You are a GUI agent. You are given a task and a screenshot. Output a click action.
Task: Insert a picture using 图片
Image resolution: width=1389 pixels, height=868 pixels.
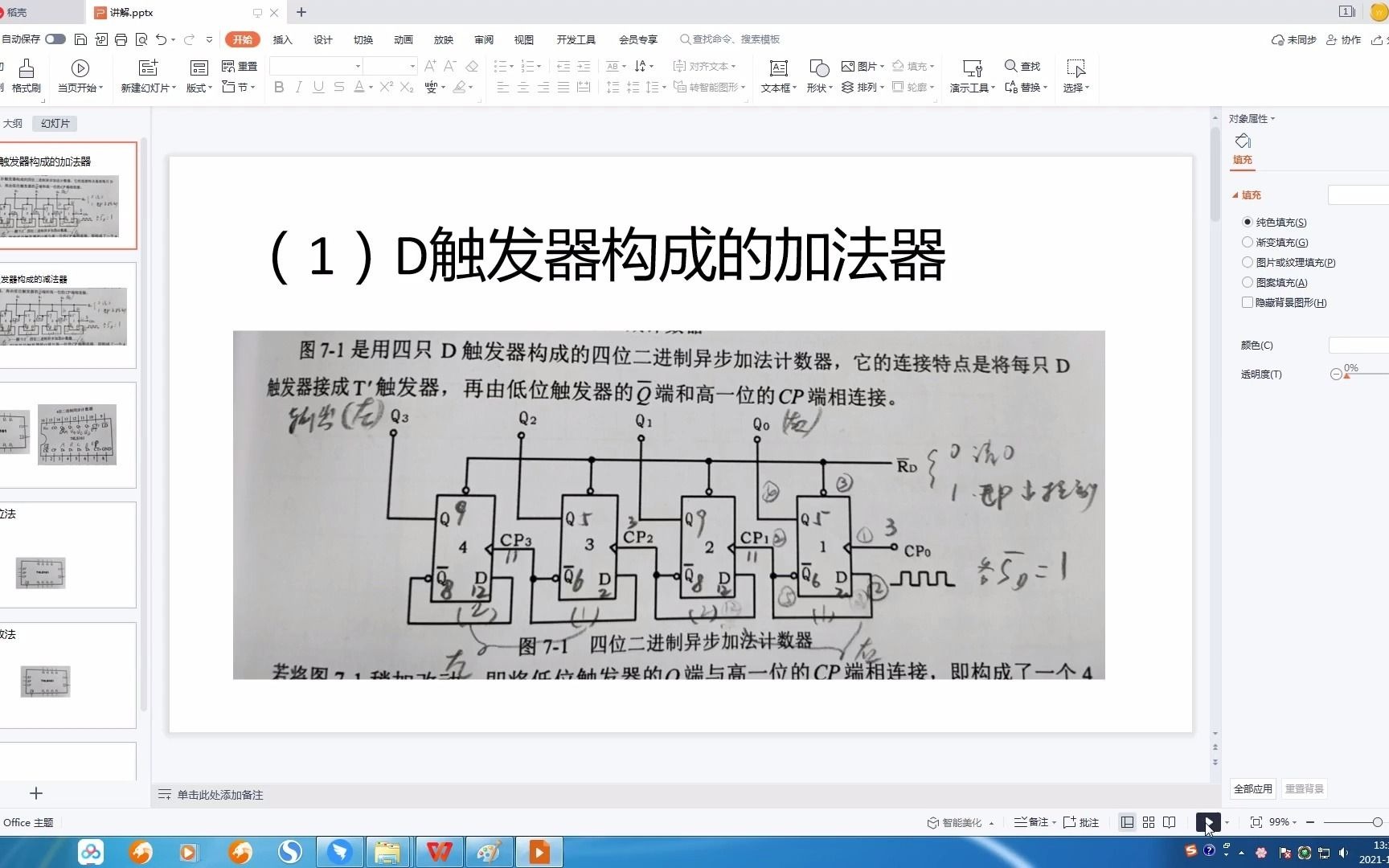pos(860,66)
